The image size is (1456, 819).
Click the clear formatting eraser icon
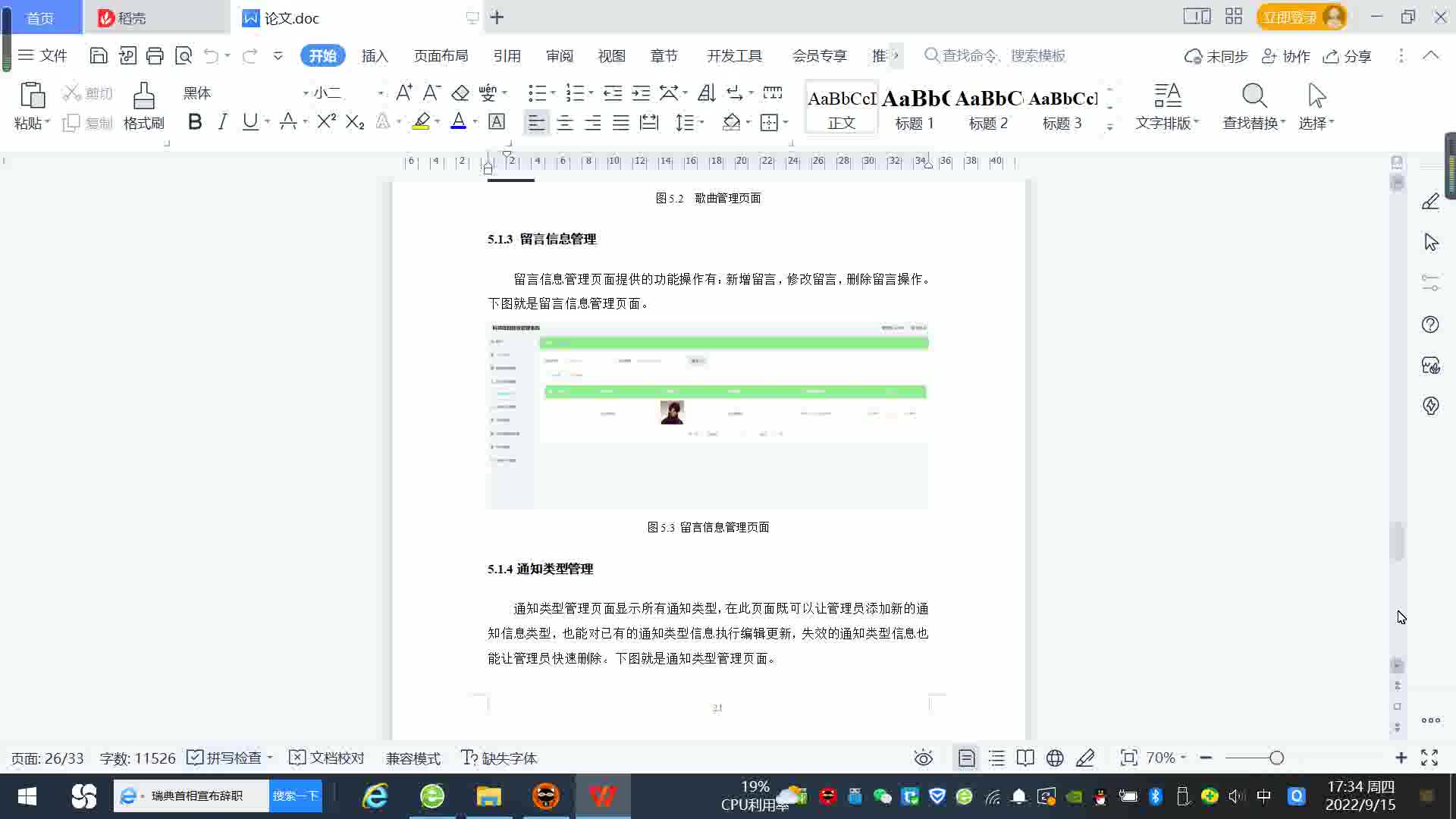coord(460,93)
